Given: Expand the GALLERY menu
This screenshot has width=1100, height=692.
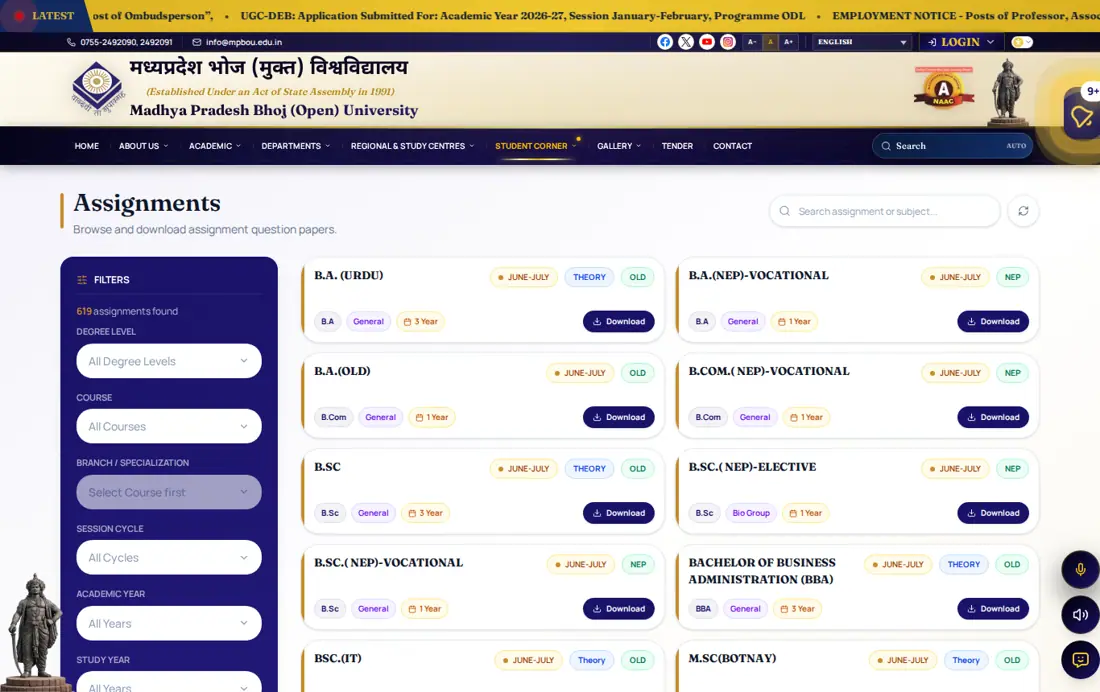Looking at the screenshot, I should (x=619, y=146).
